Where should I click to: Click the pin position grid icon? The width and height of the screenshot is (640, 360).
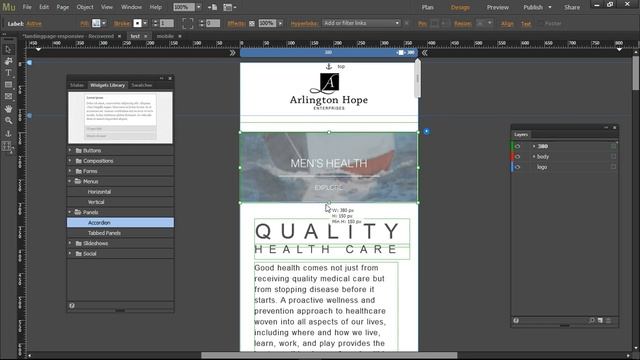[434, 24]
